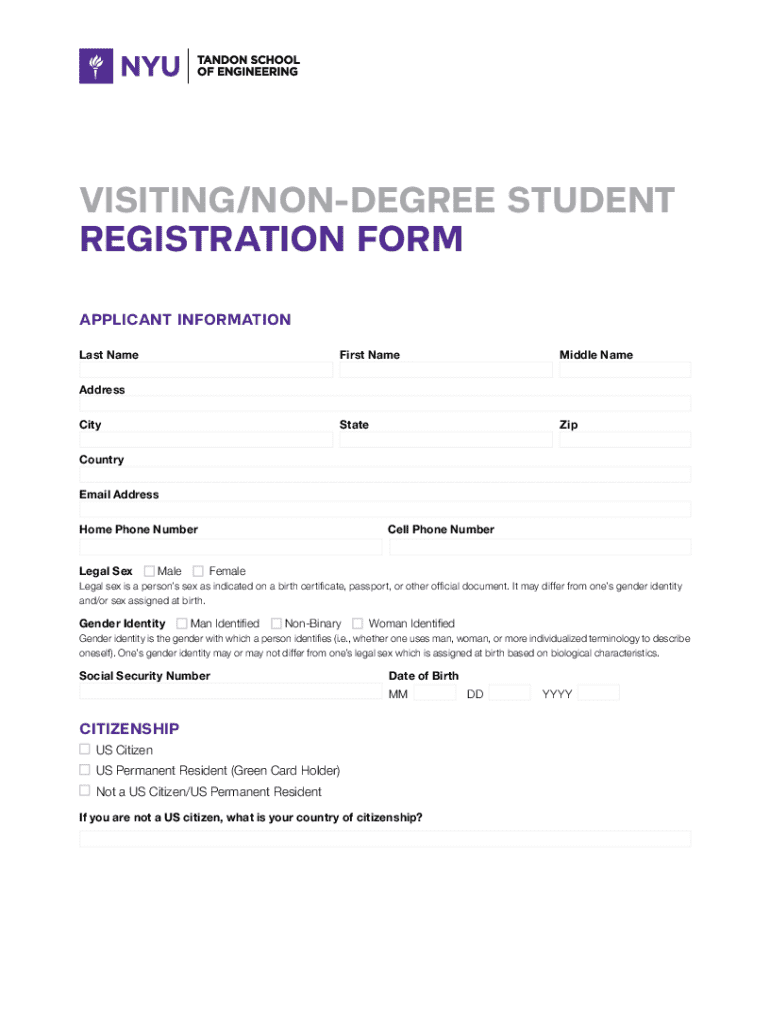
Task: Focus the birth year YYYY field
Action: coord(599,693)
